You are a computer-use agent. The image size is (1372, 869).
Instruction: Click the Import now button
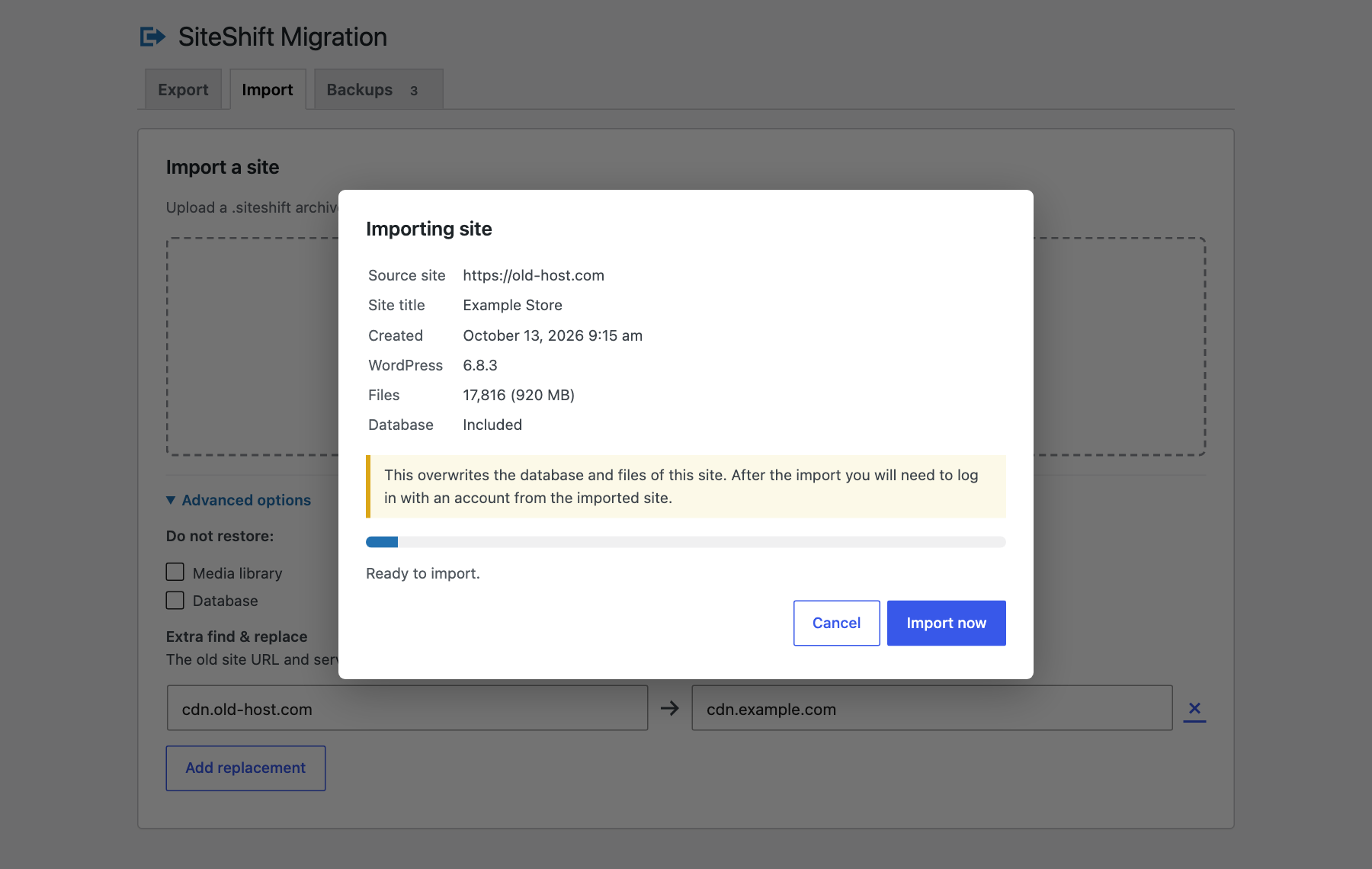click(x=946, y=623)
